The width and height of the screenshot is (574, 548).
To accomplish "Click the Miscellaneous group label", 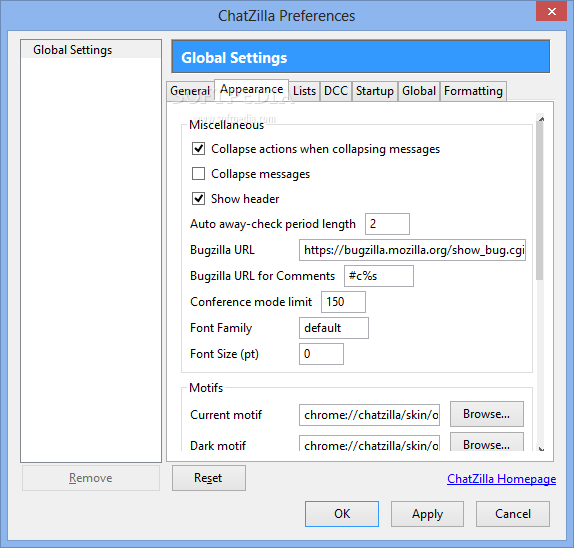I will pos(226,125).
